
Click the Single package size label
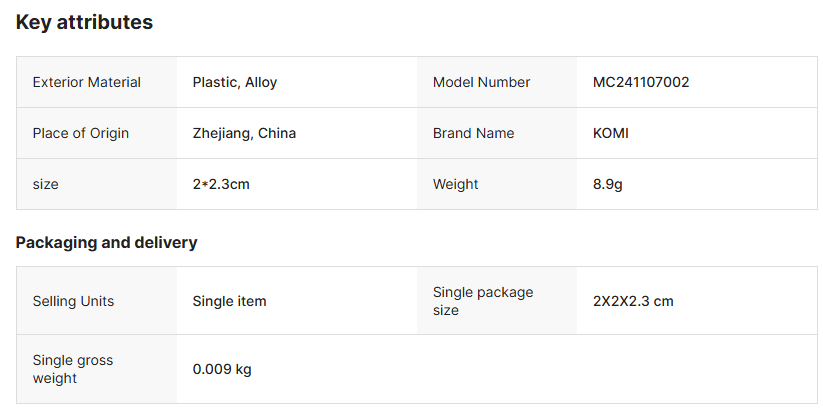coord(483,301)
